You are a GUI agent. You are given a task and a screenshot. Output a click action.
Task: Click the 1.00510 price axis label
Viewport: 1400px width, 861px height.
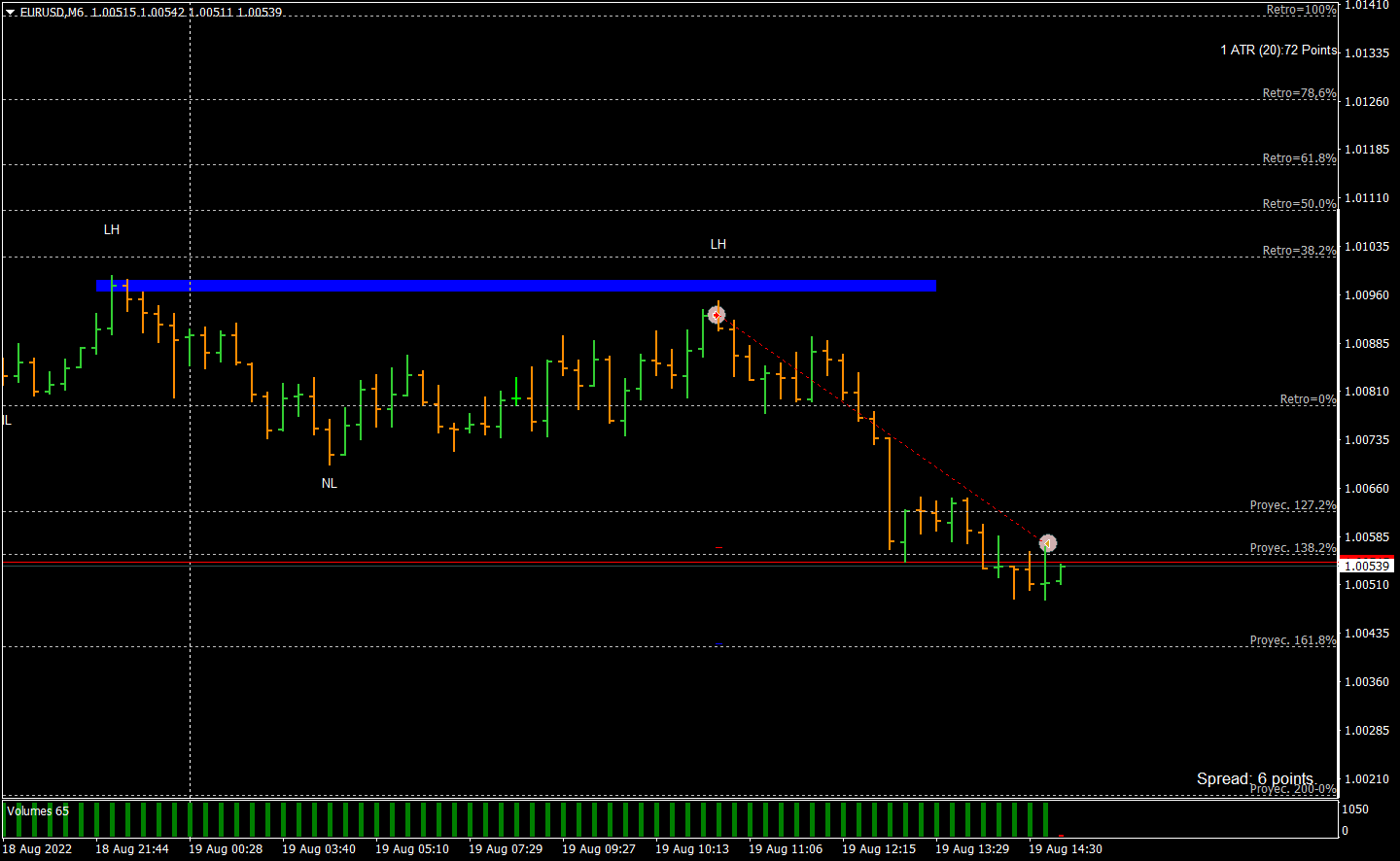pos(1367,585)
